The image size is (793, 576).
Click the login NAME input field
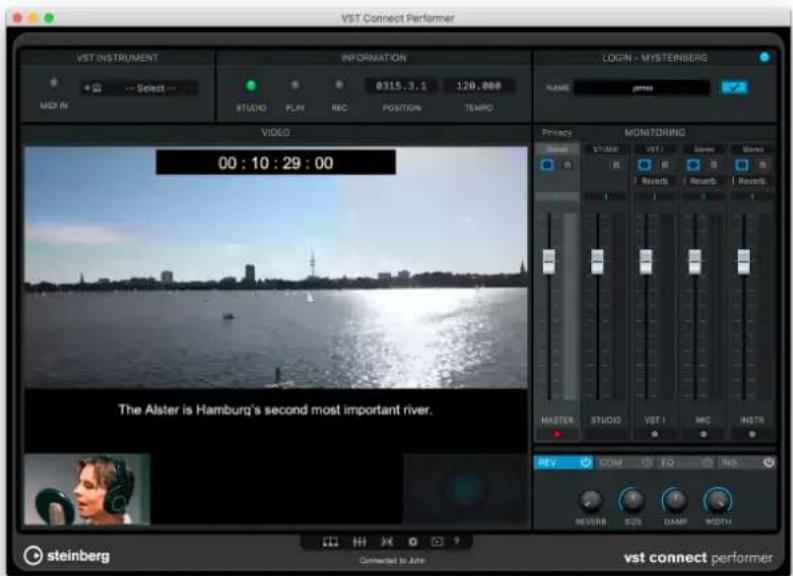642,87
